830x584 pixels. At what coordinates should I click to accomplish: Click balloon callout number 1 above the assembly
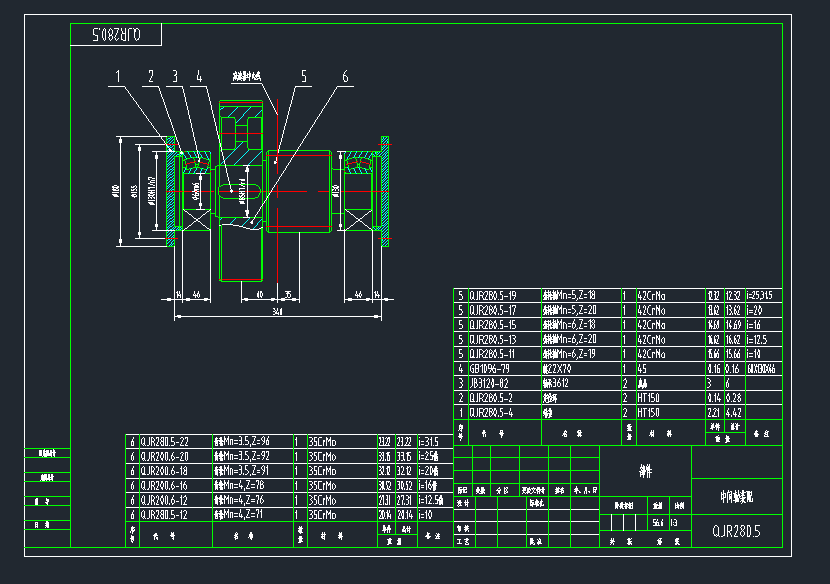pos(118,77)
